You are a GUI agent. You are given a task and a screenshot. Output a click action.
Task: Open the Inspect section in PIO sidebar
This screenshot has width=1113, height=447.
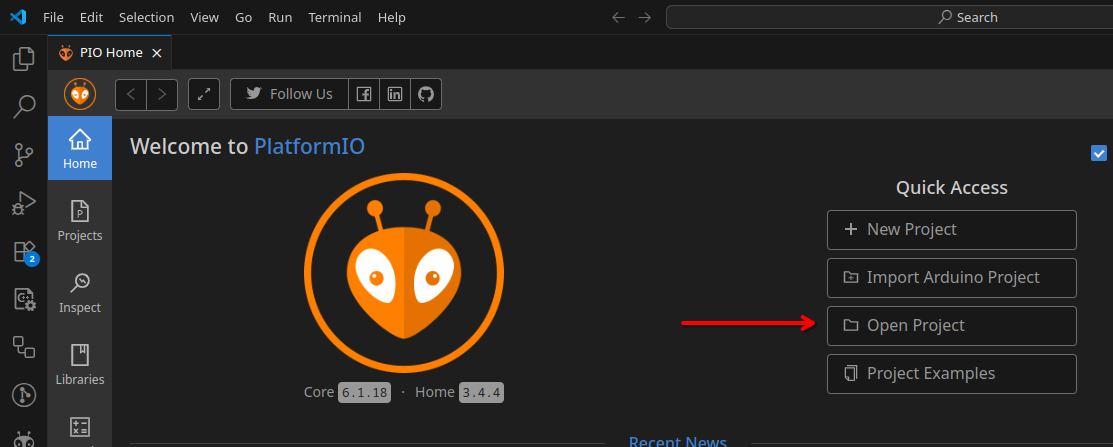pyautogui.click(x=80, y=293)
